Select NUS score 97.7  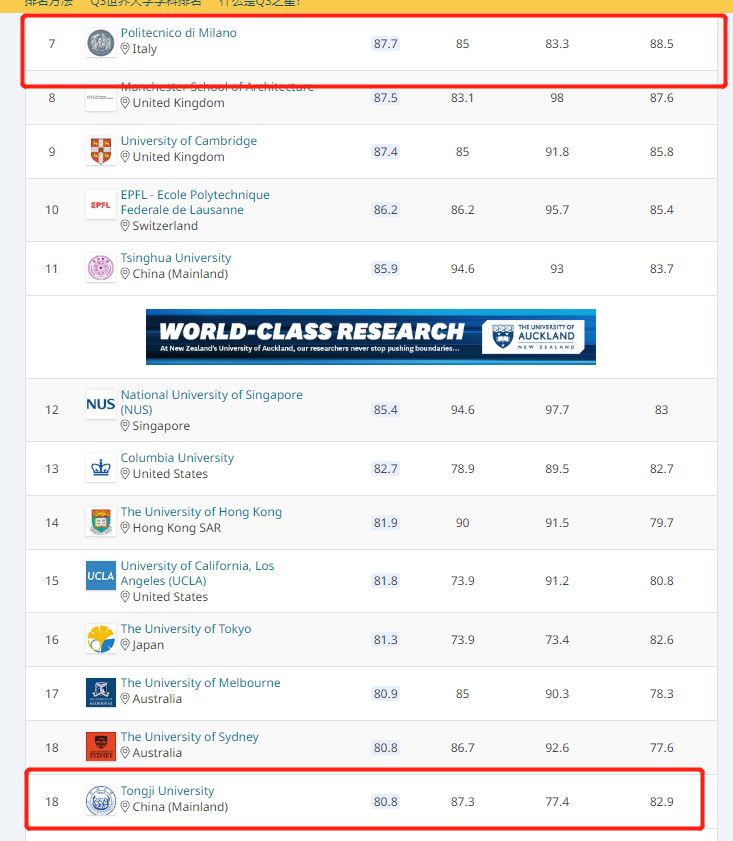pos(557,410)
